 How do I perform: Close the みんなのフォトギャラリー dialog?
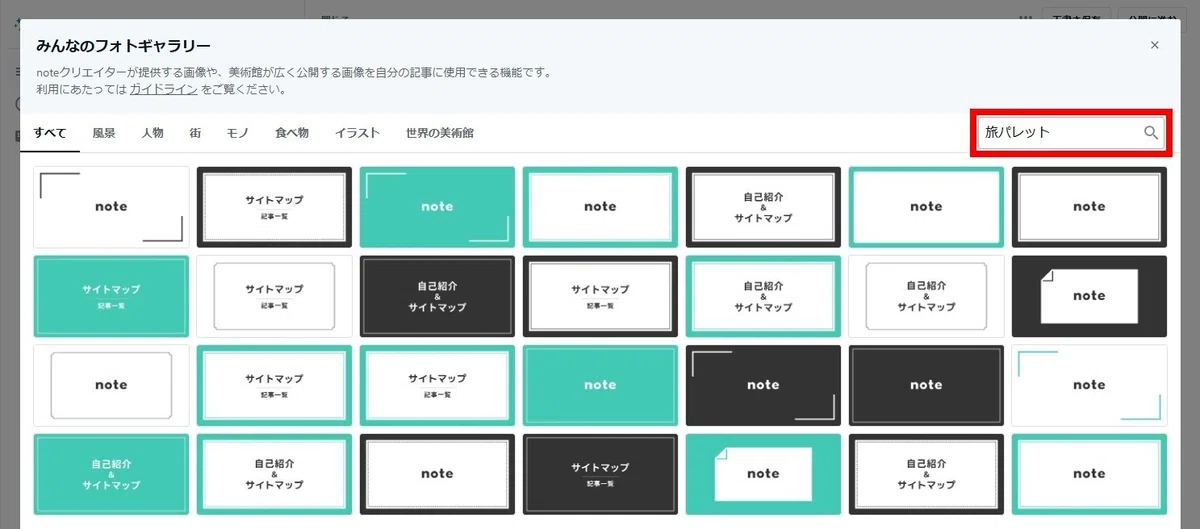click(x=1155, y=45)
